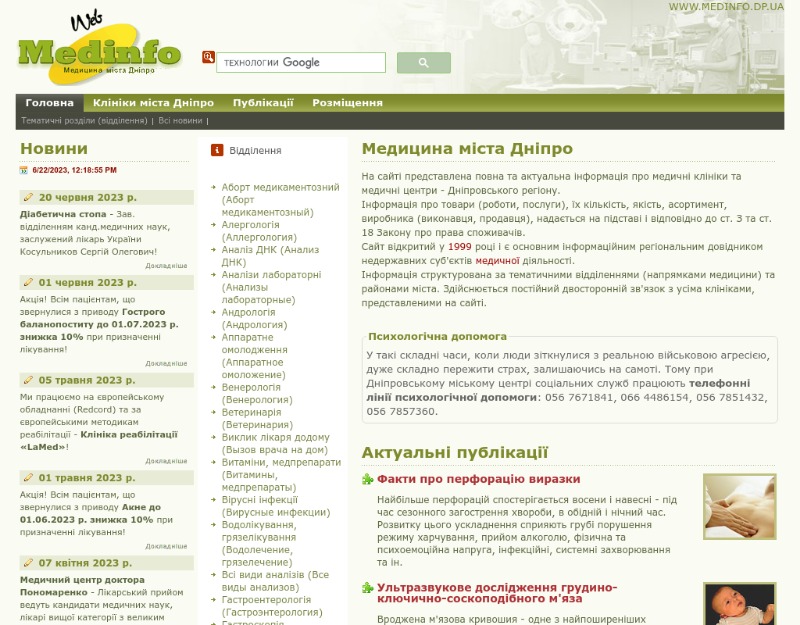Open Тематичні розділи (відділення) submenu link
Viewport: 800px width, 625px height.
click(84, 121)
